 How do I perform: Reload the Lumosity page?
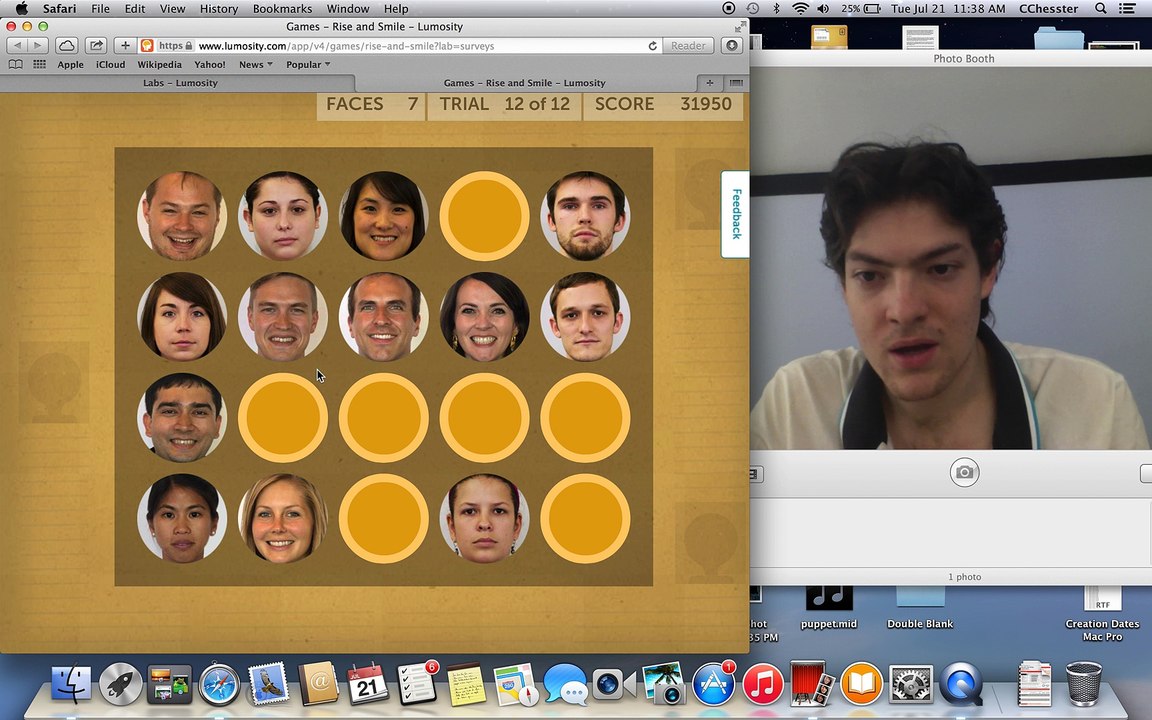(x=652, y=46)
